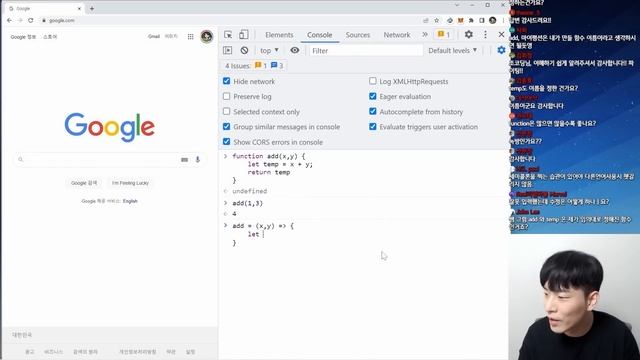
Task: Open Chrome profile avatar in toolbar
Action: point(493,20)
